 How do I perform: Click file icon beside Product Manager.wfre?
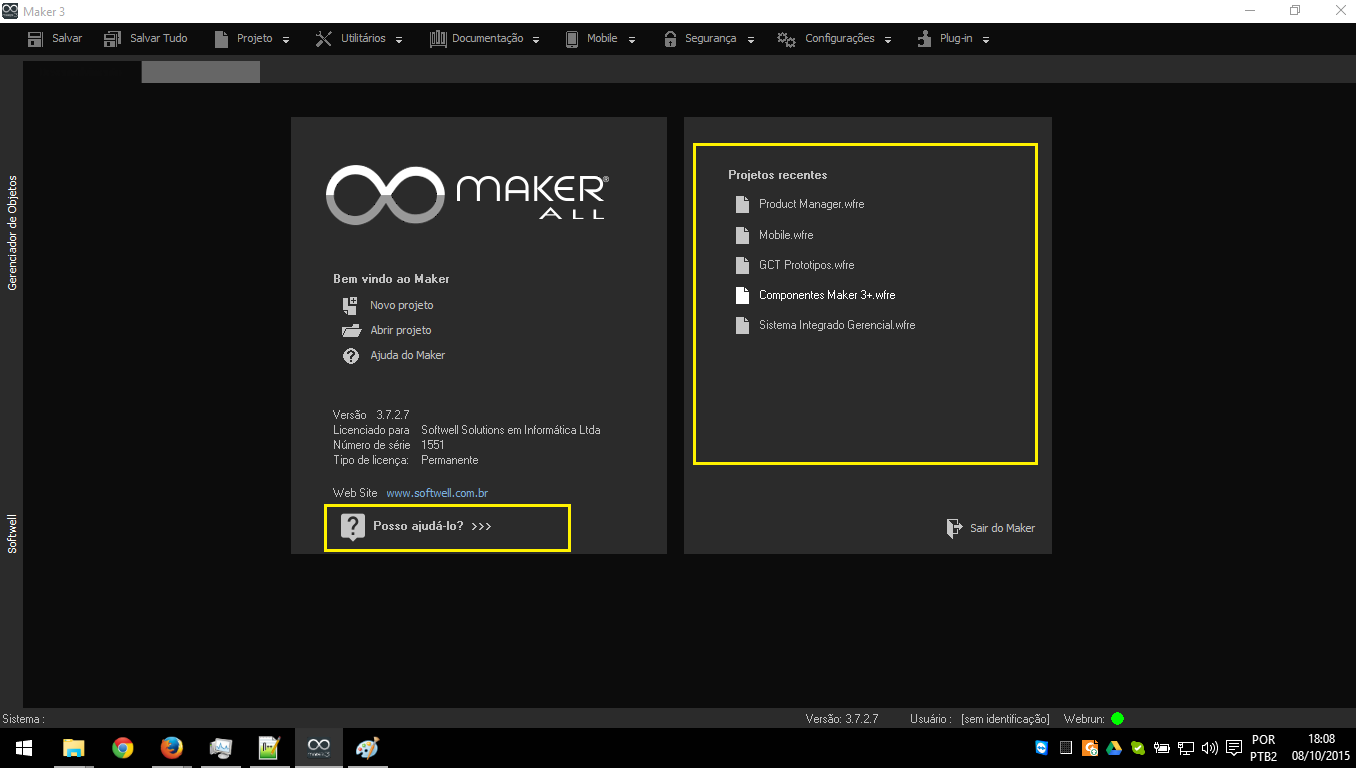click(x=742, y=205)
